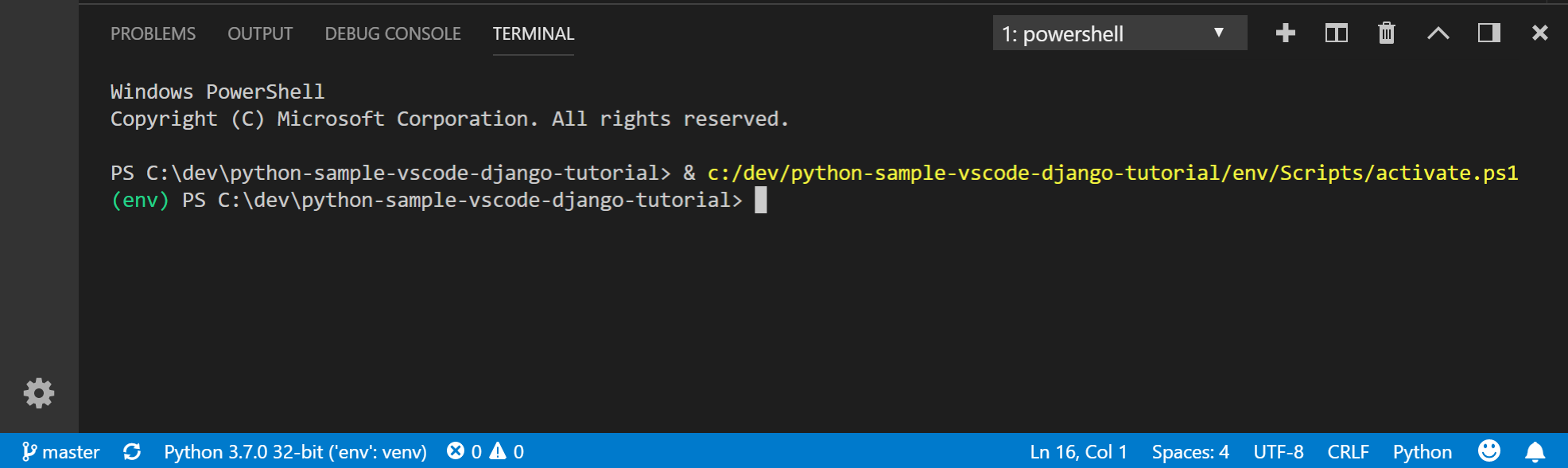Synchronize changes with sync icon
The height and width of the screenshot is (468, 1568).
coord(132,452)
